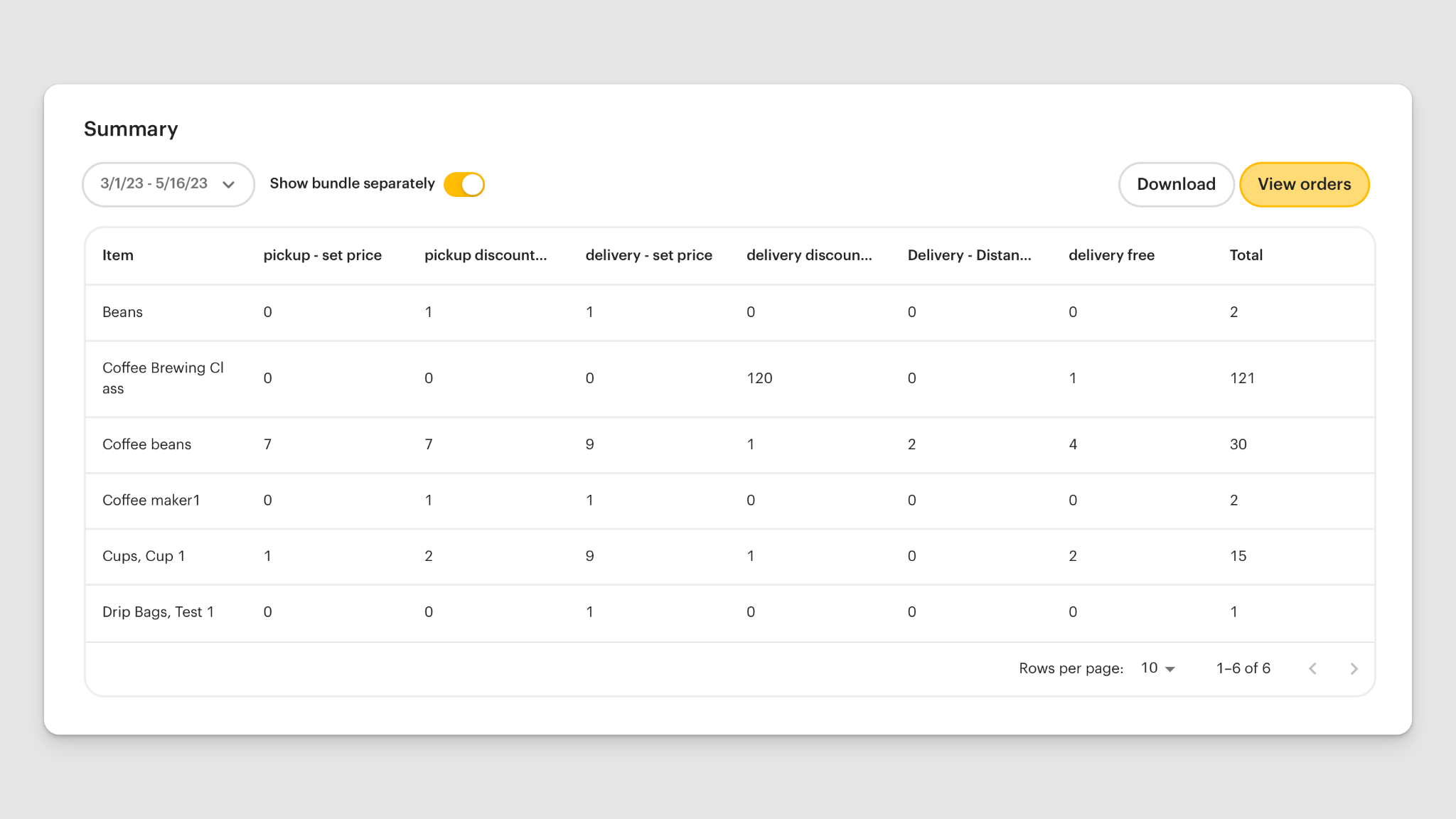Click the arrow beside the rows per page value

tap(1169, 668)
